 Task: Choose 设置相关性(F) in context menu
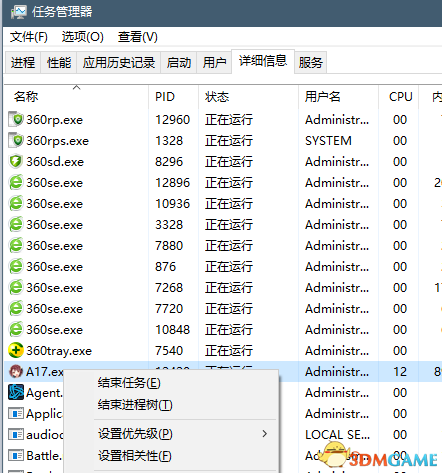[135, 455]
